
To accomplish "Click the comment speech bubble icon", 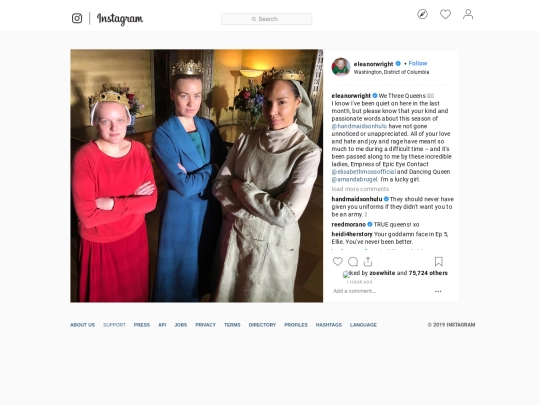I will point(353,262).
